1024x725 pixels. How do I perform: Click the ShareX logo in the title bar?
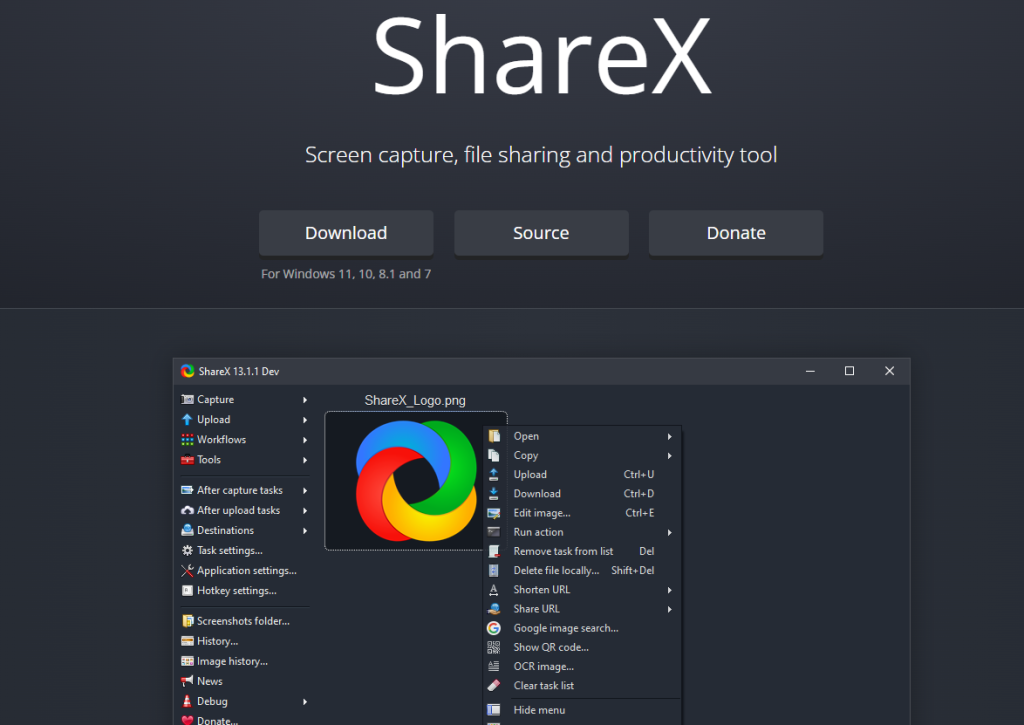tap(187, 371)
